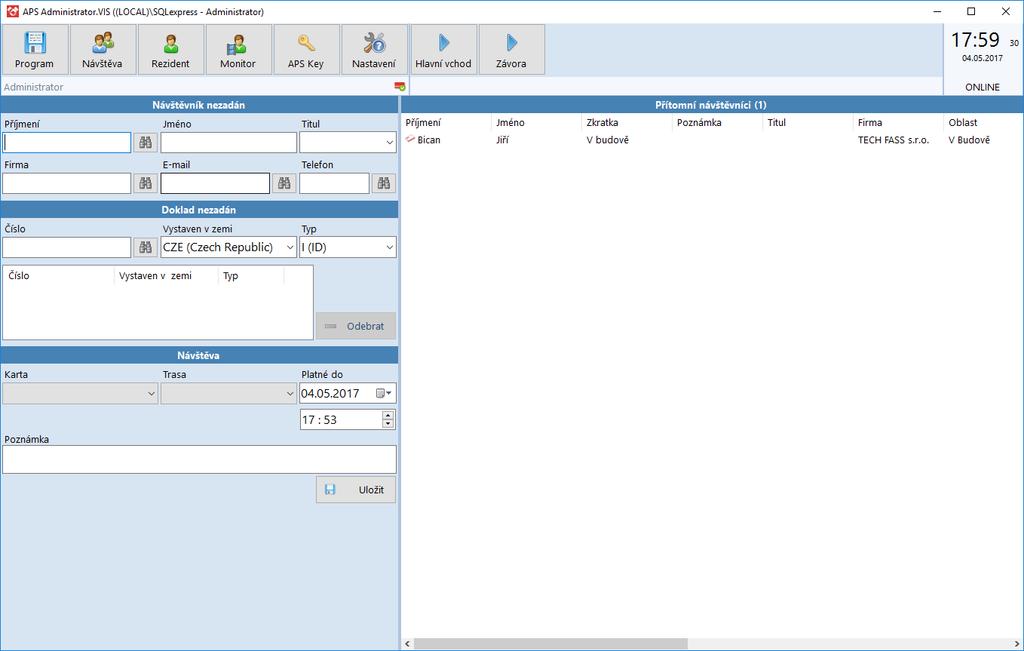Open Nastavení settings button
The height and width of the screenshot is (651, 1024).
(x=374, y=50)
